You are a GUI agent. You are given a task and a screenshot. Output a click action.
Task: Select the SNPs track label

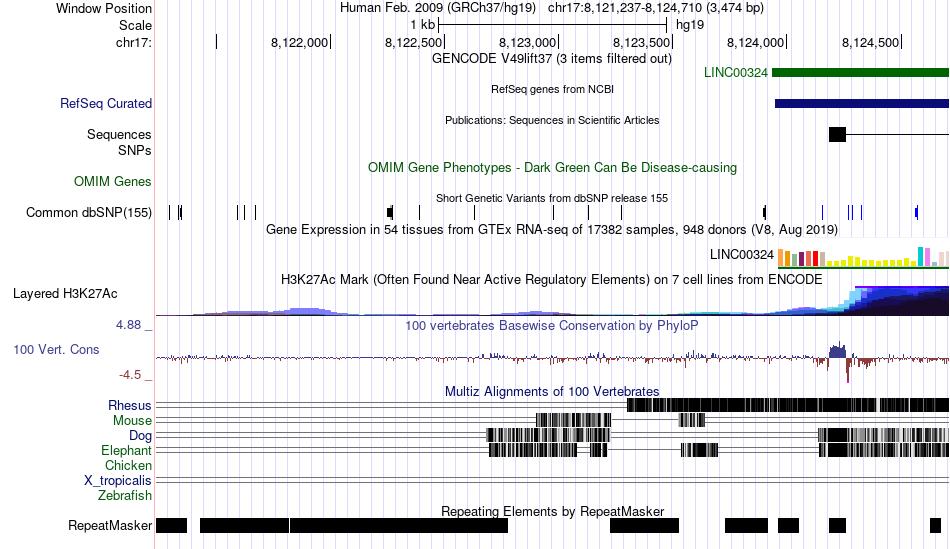pos(135,150)
